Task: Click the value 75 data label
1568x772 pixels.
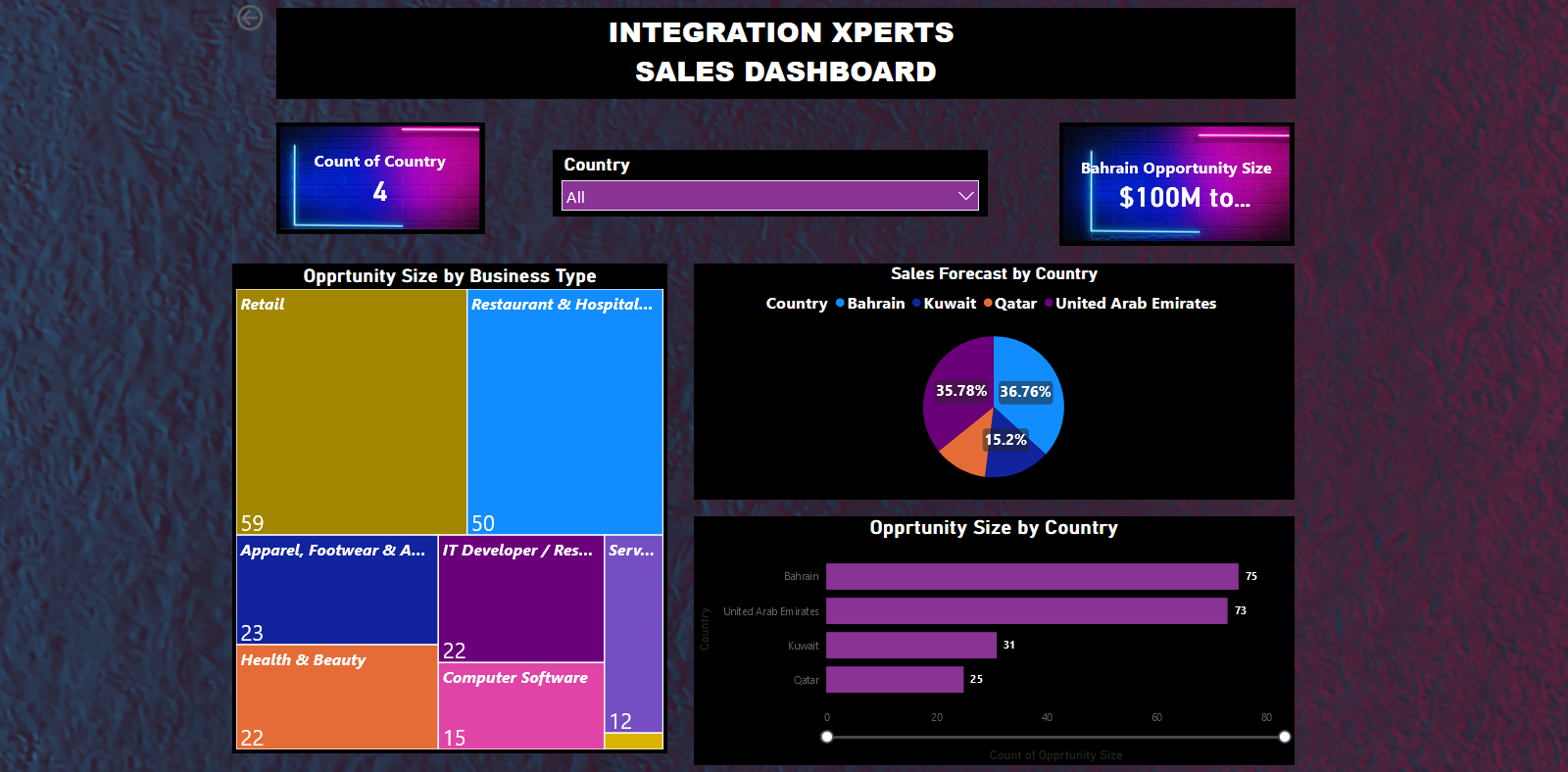Action: [x=1251, y=576]
